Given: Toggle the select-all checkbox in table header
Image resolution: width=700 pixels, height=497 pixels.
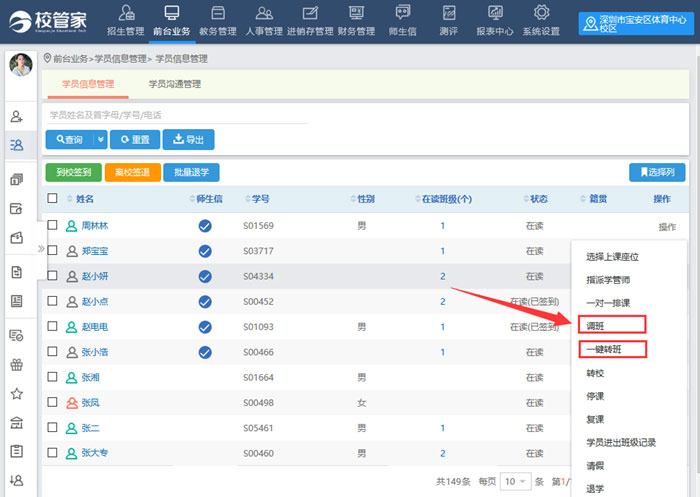Looking at the screenshot, I should point(53,199).
